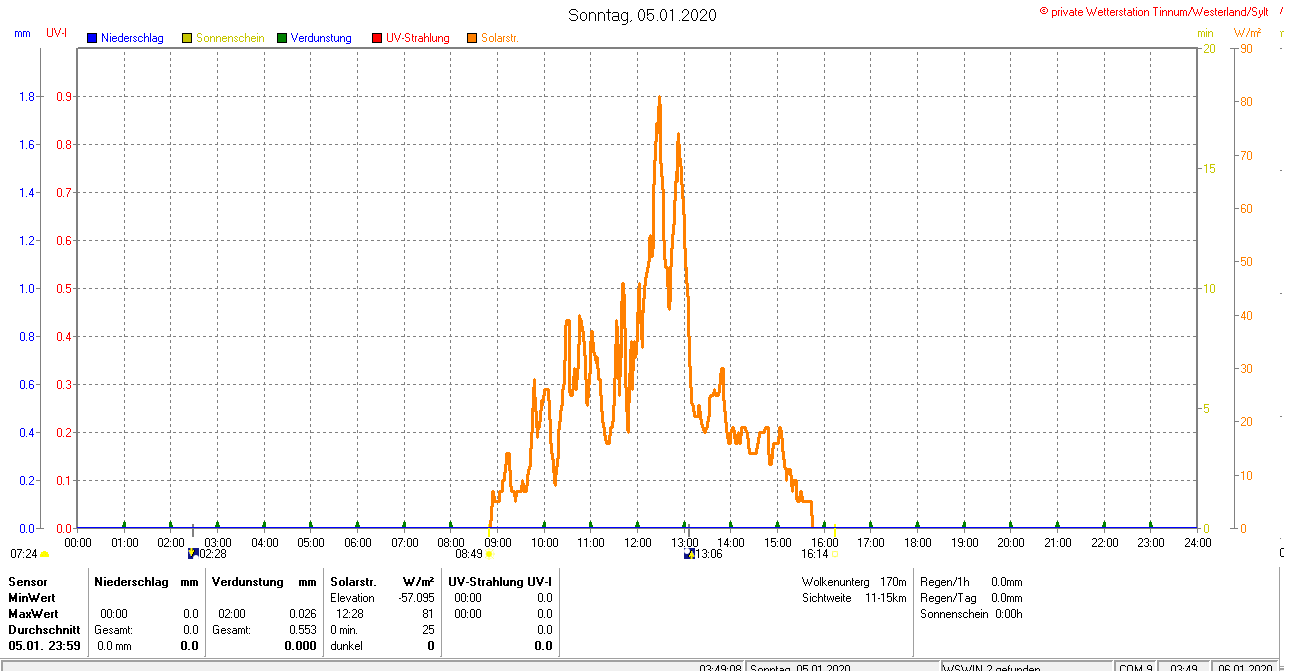Click the solar maximum time 12:28

(350, 614)
